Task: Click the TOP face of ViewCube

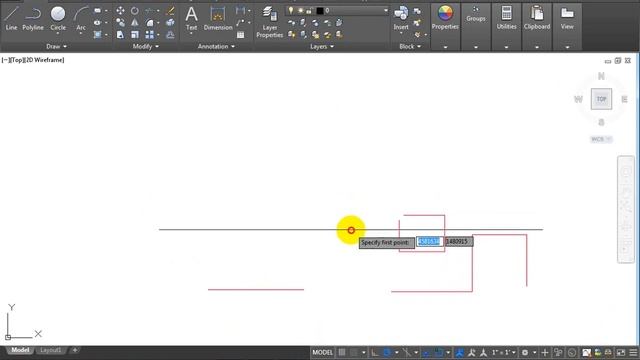Action: point(601,99)
